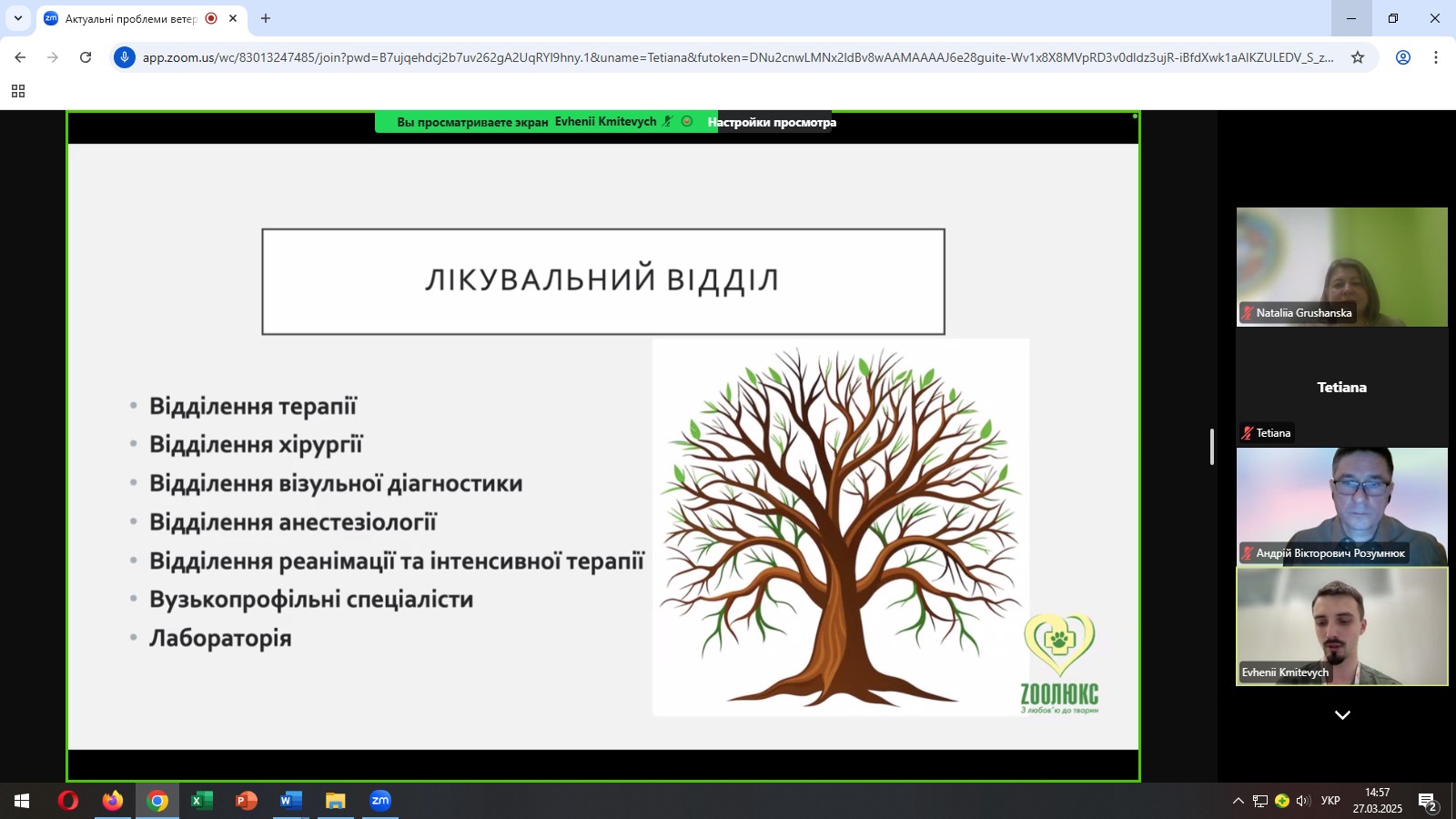1456x819 pixels.
Task: Open Firefox from the taskbar
Action: (x=113, y=801)
